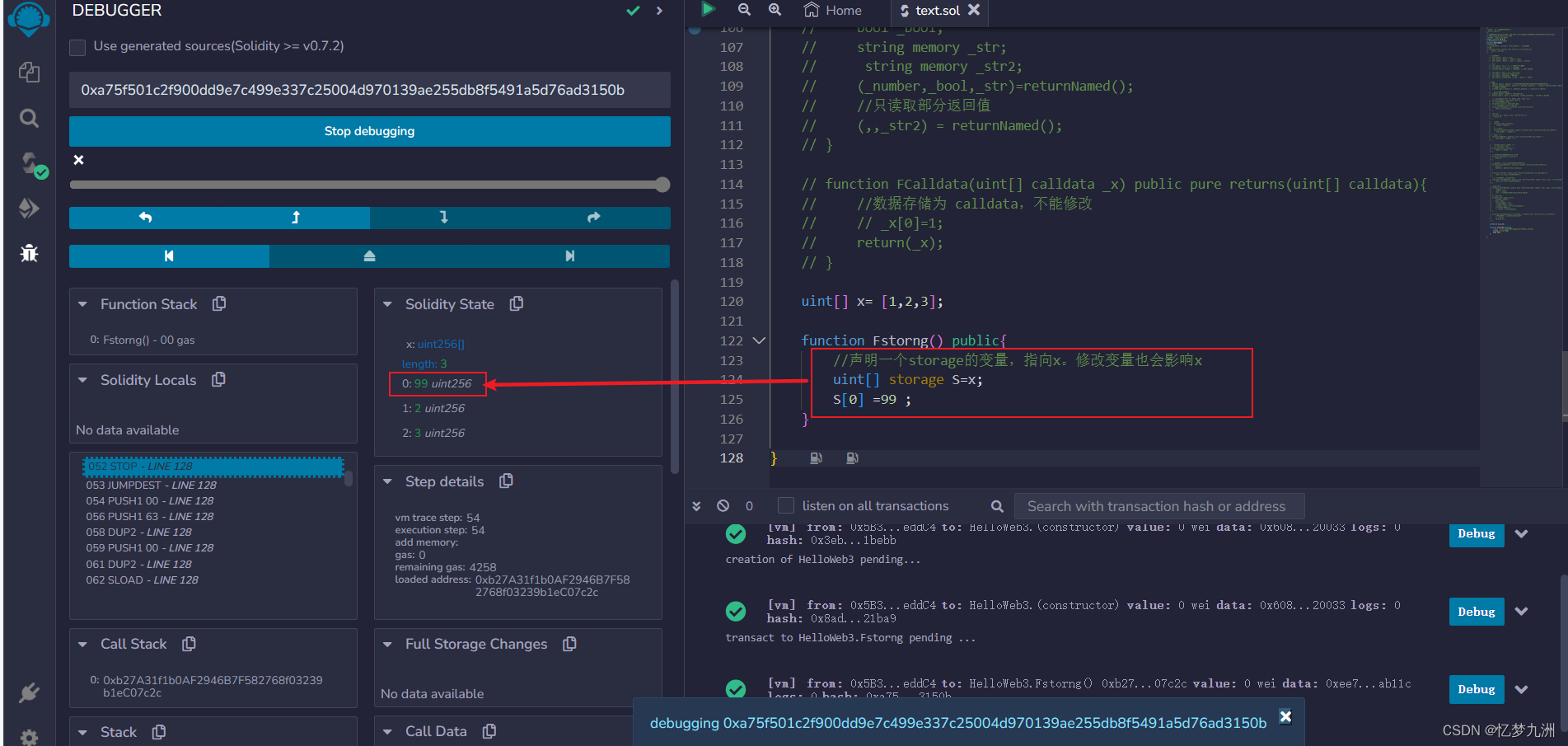Copy the Solidity Locals contents

coord(218,380)
